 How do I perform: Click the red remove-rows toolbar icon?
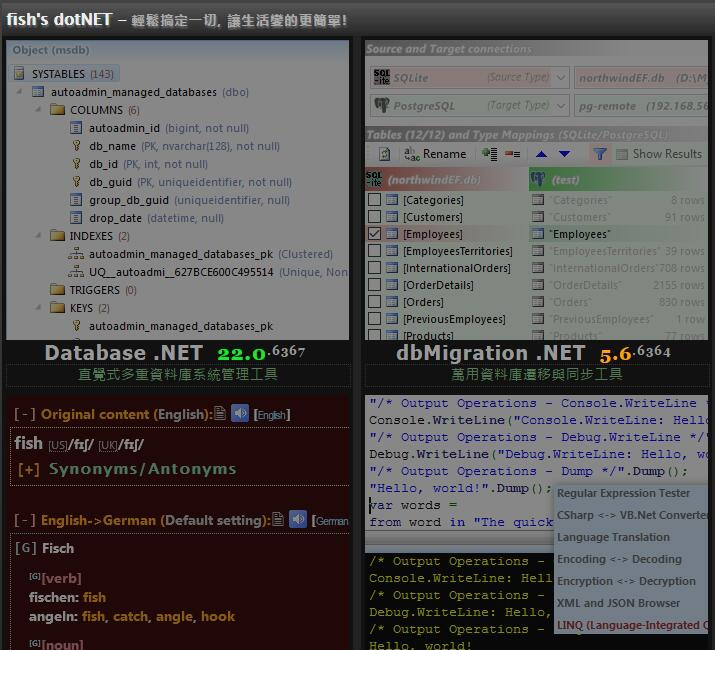(x=513, y=154)
